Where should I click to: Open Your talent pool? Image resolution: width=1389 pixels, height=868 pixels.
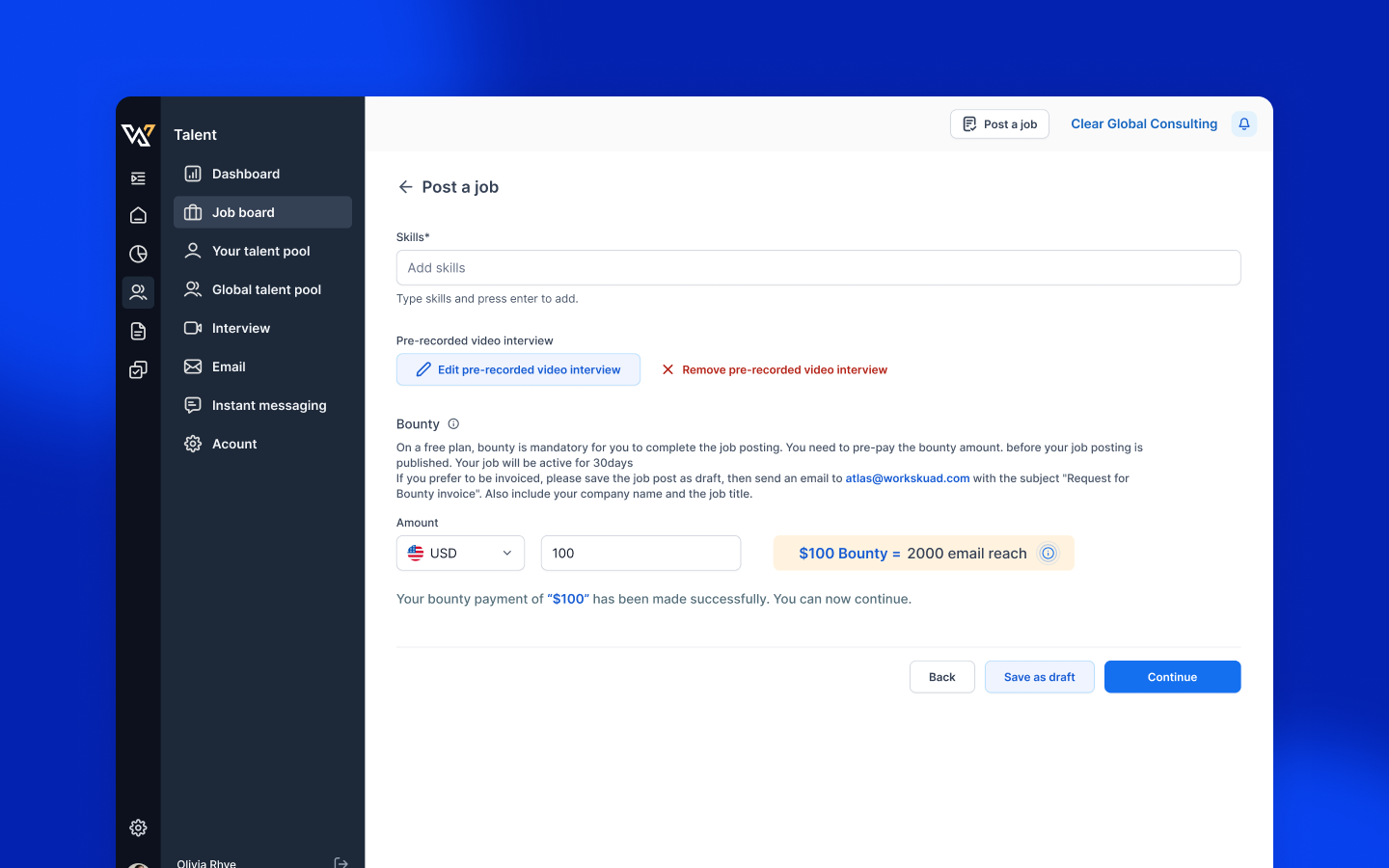tap(262, 251)
